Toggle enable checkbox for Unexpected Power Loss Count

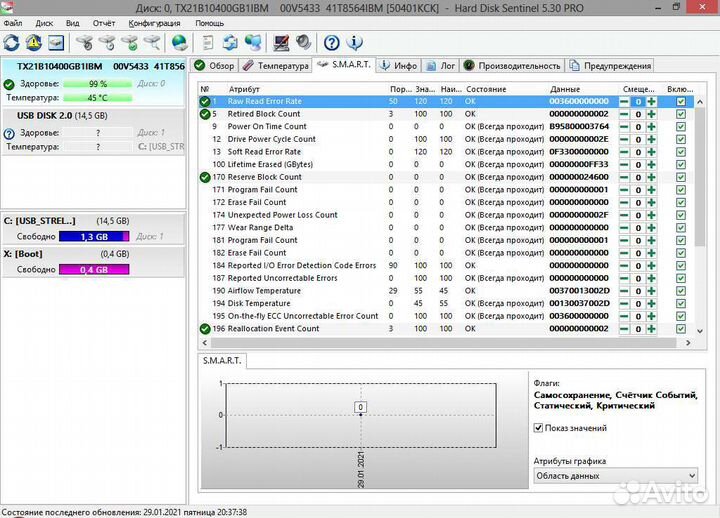pos(681,215)
